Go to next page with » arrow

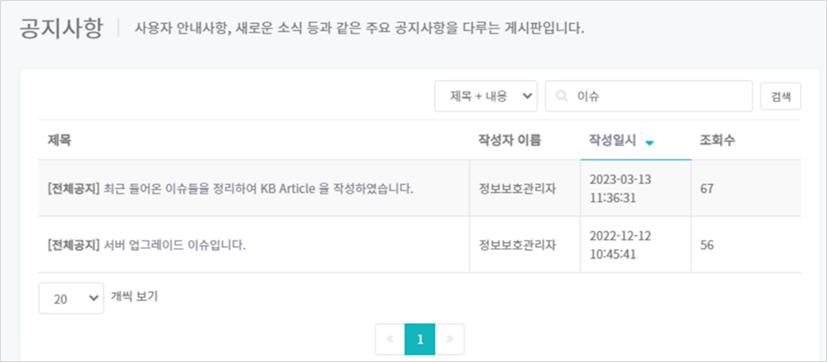pyautogui.click(x=450, y=339)
